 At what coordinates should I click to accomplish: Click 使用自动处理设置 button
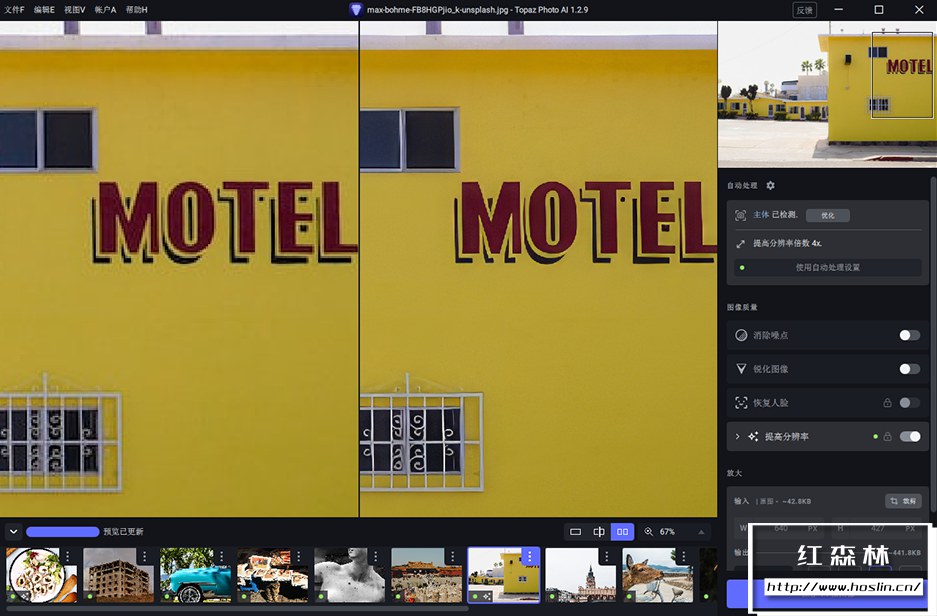point(828,267)
